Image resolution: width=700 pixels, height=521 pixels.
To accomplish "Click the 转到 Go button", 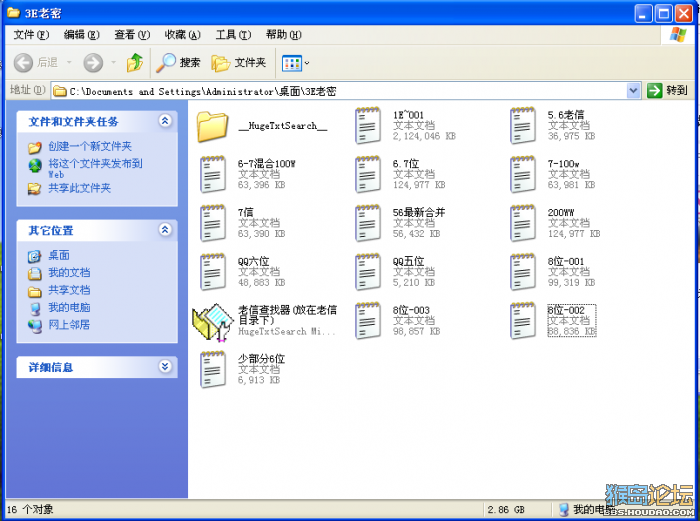I will pos(668,91).
